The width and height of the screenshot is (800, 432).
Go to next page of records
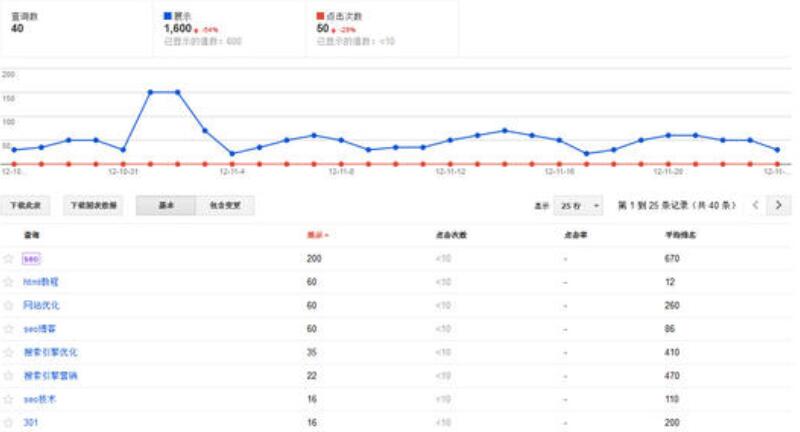point(779,205)
